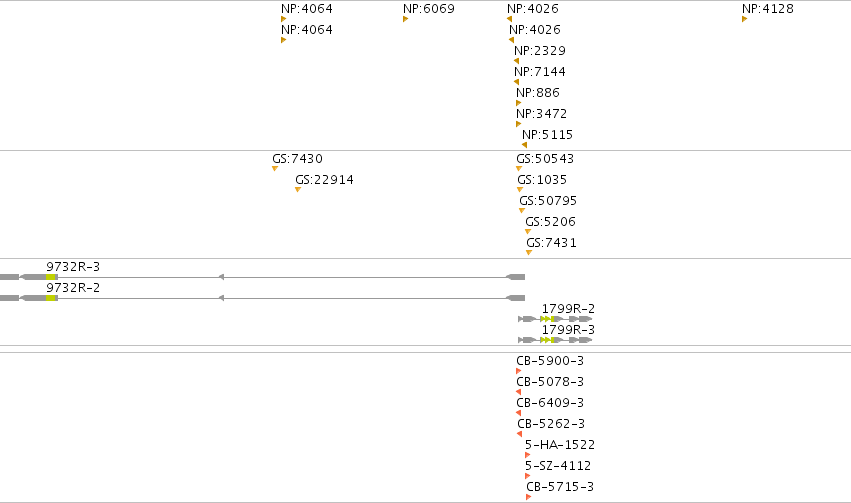
Task: Click the NP:7144 triangle marker
Action: click(516, 82)
